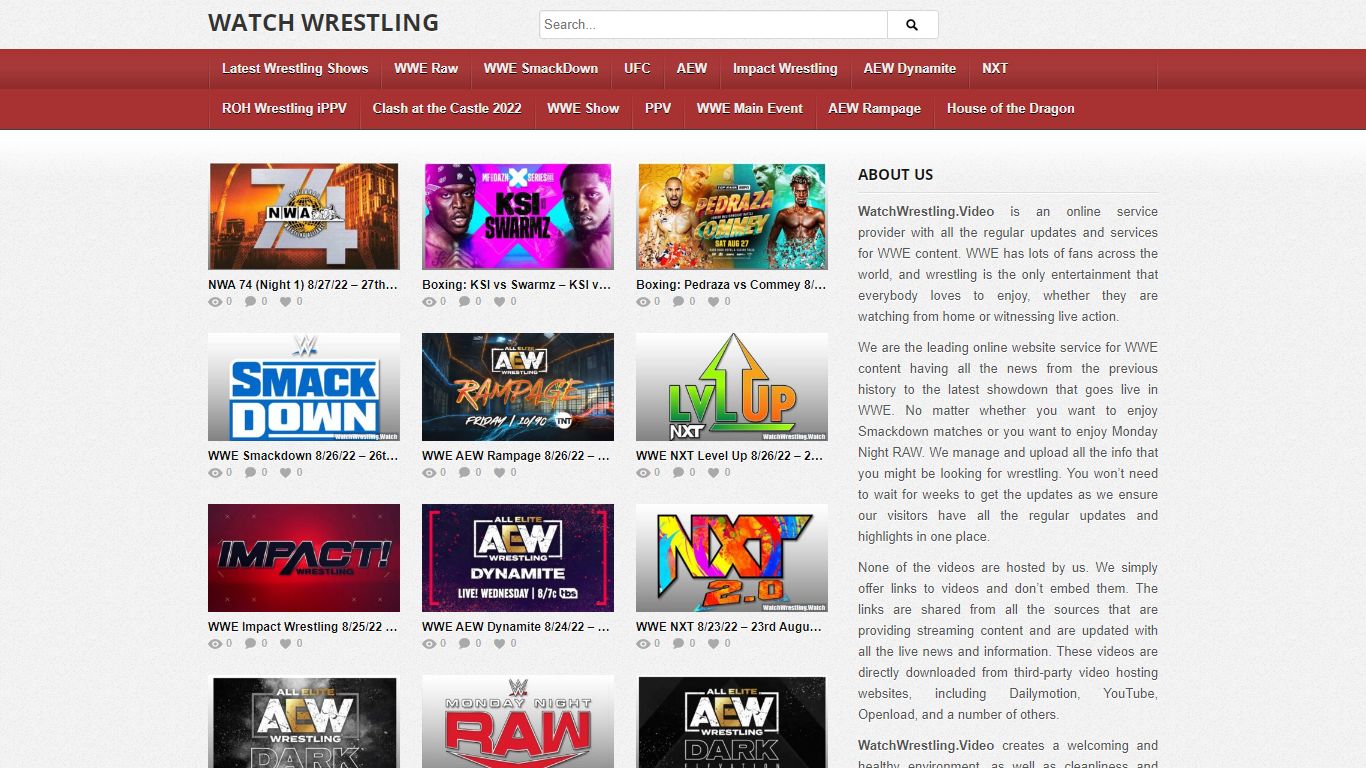
Task: Click the Impact Wrestling thumbnail
Action: pos(304,558)
